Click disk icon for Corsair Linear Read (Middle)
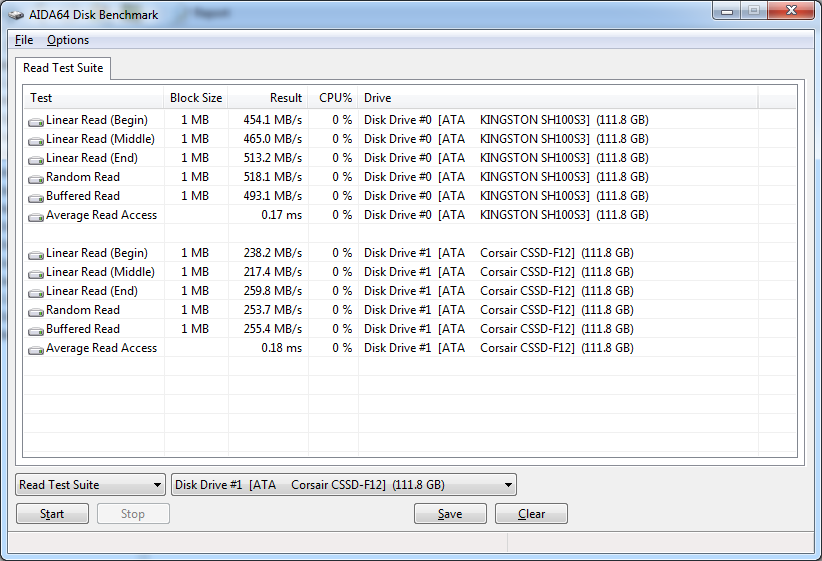This screenshot has width=822, height=561. [x=36, y=274]
